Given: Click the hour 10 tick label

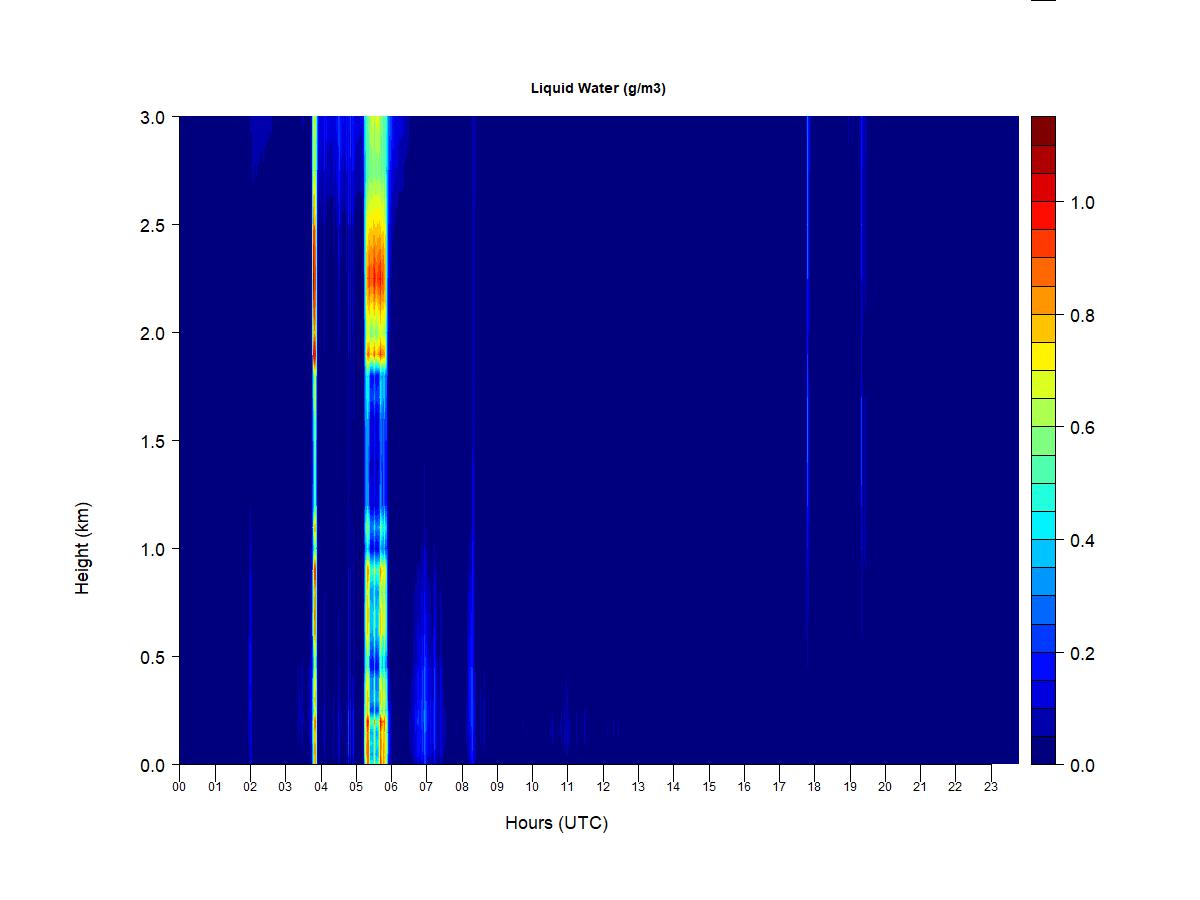Looking at the screenshot, I should pyautogui.click(x=532, y=787).
